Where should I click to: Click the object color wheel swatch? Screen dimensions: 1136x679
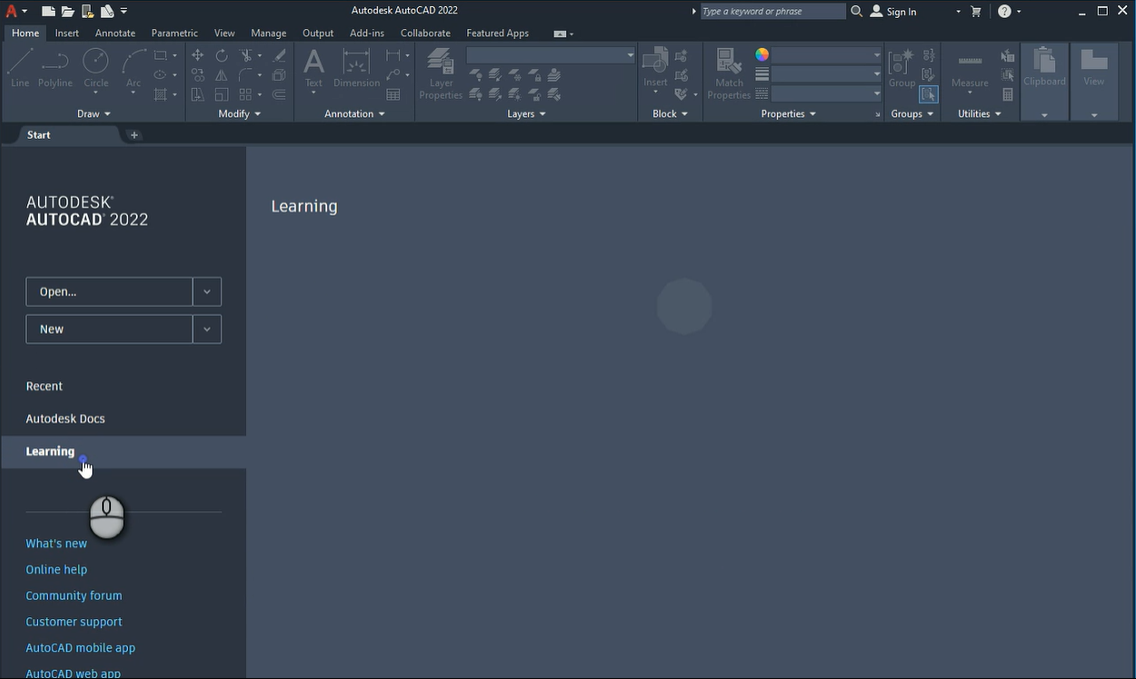761,55
